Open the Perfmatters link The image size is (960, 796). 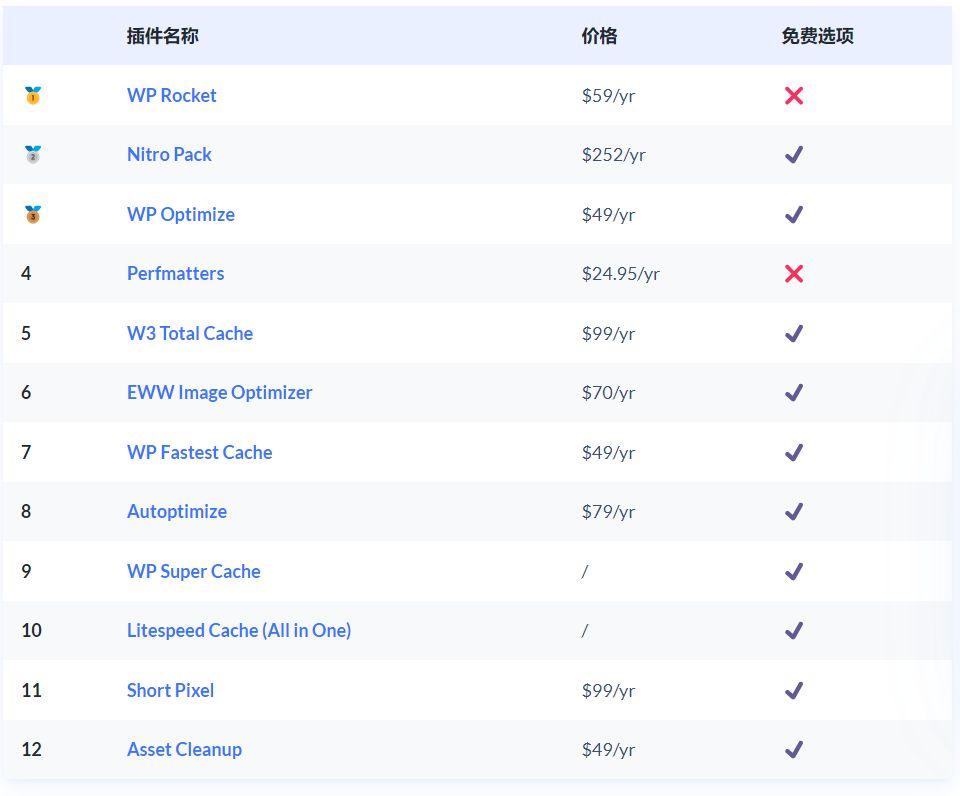coord(175,273)
